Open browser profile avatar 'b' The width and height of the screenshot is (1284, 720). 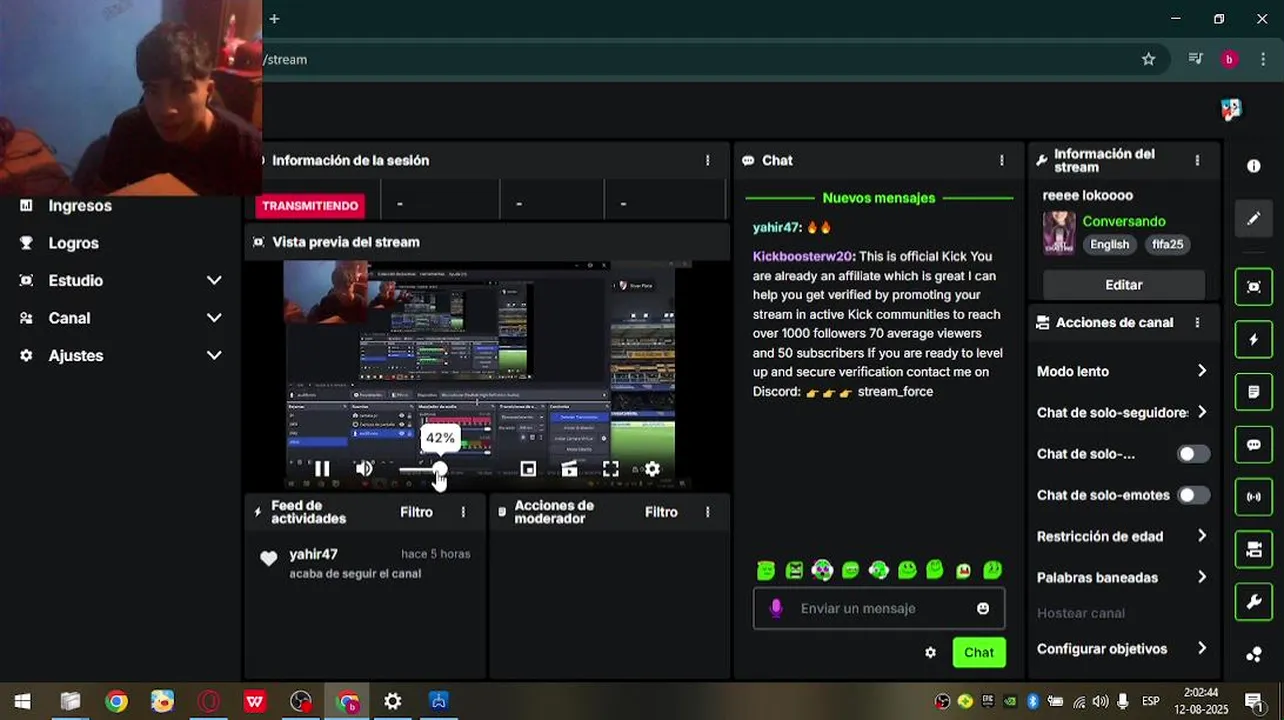coord(1229,59)
